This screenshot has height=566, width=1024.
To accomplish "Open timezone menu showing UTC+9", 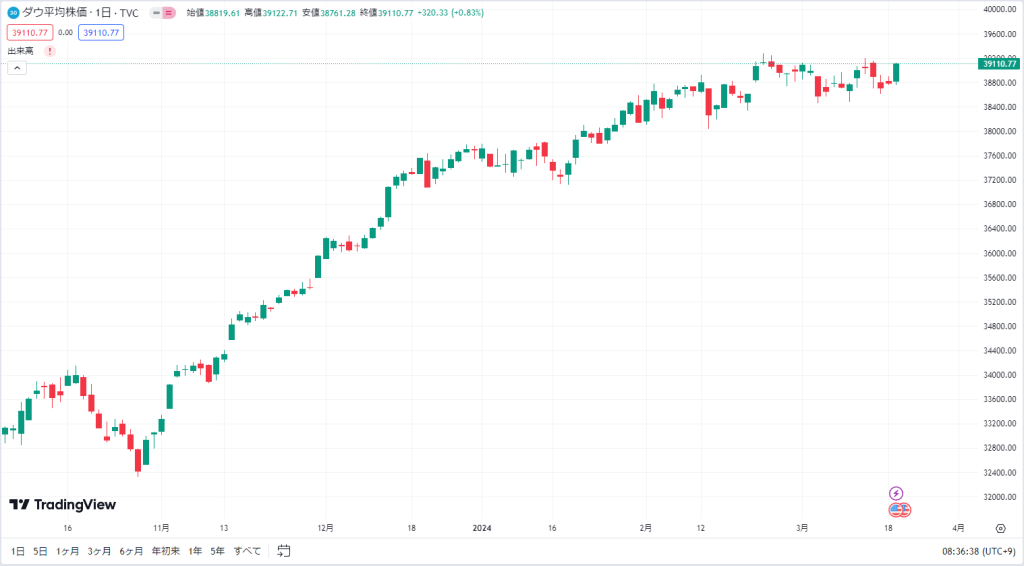I will 978,552.
